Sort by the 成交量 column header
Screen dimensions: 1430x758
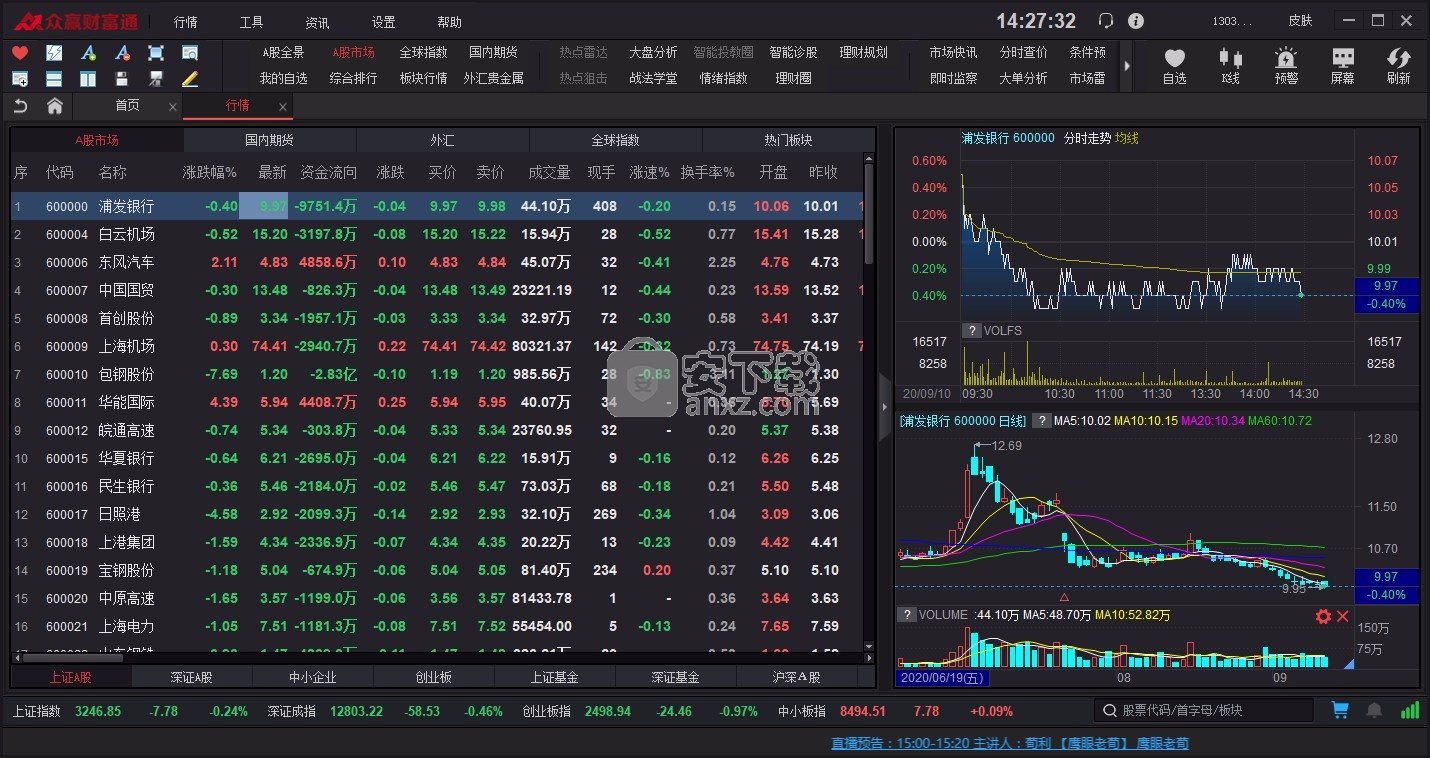(x=549, y=173)
